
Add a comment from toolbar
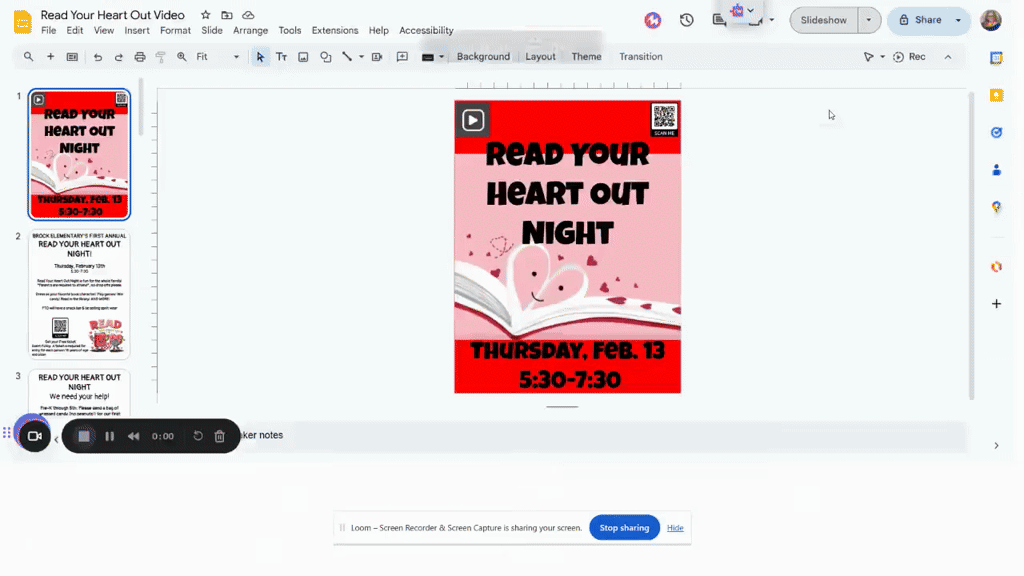point(402,57)
